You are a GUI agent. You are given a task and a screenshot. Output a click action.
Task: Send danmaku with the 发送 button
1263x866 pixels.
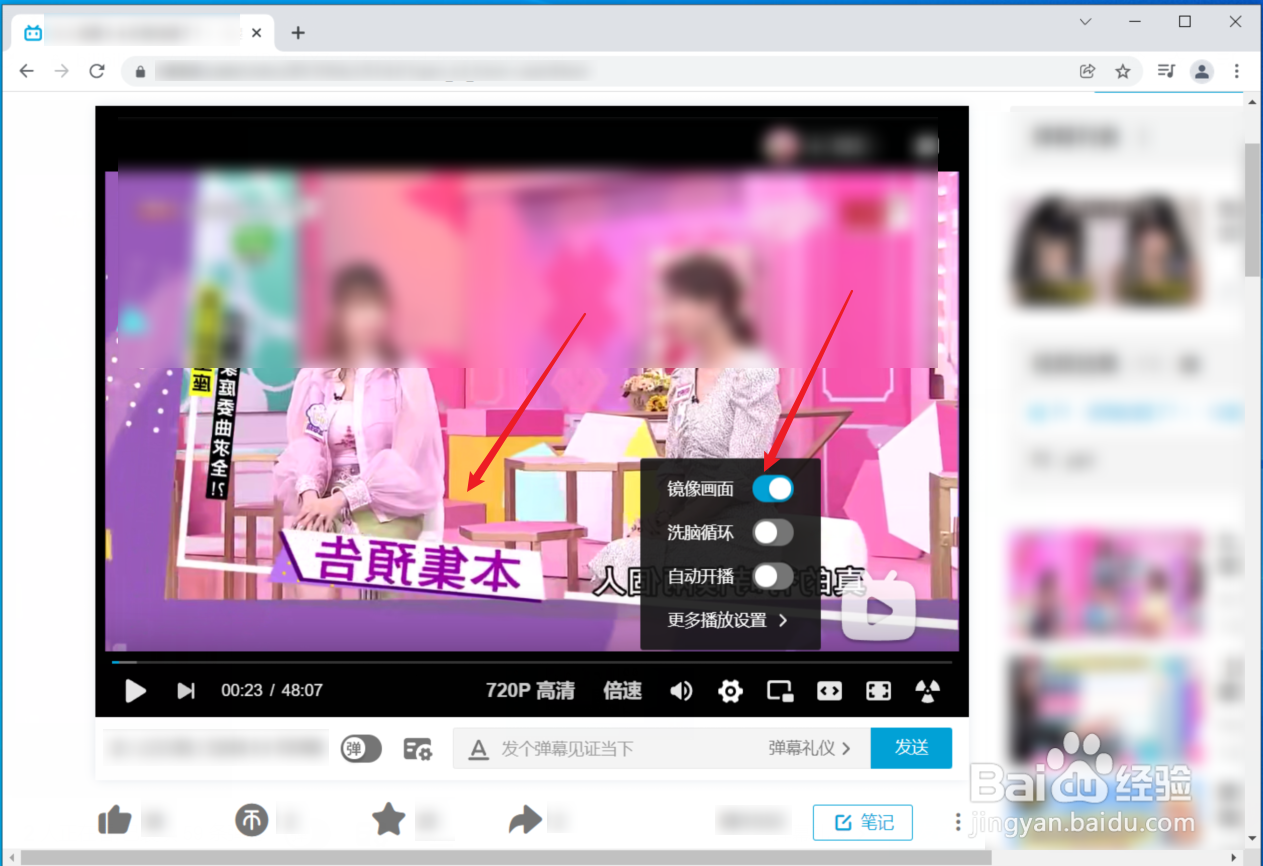(911, 748)
